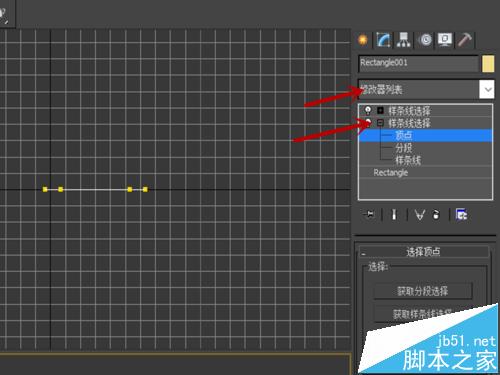Screen dimensions: 500x375
Task: Open the Create command panel tab
Action: [363, 40]
